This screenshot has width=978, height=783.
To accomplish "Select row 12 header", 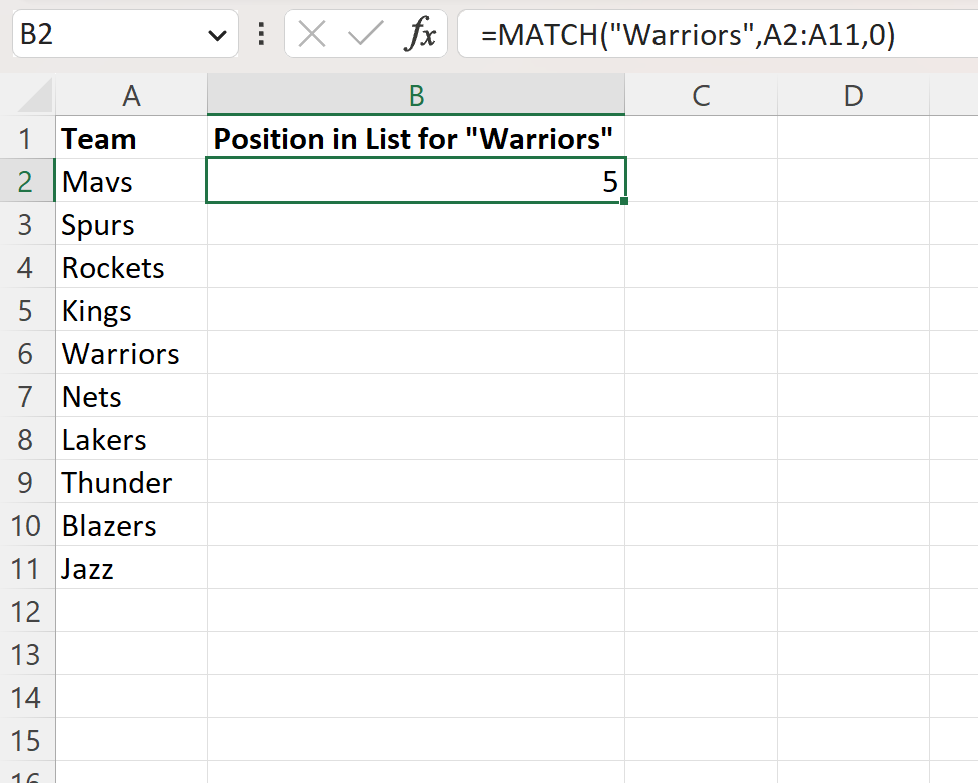I will point(26,612).
